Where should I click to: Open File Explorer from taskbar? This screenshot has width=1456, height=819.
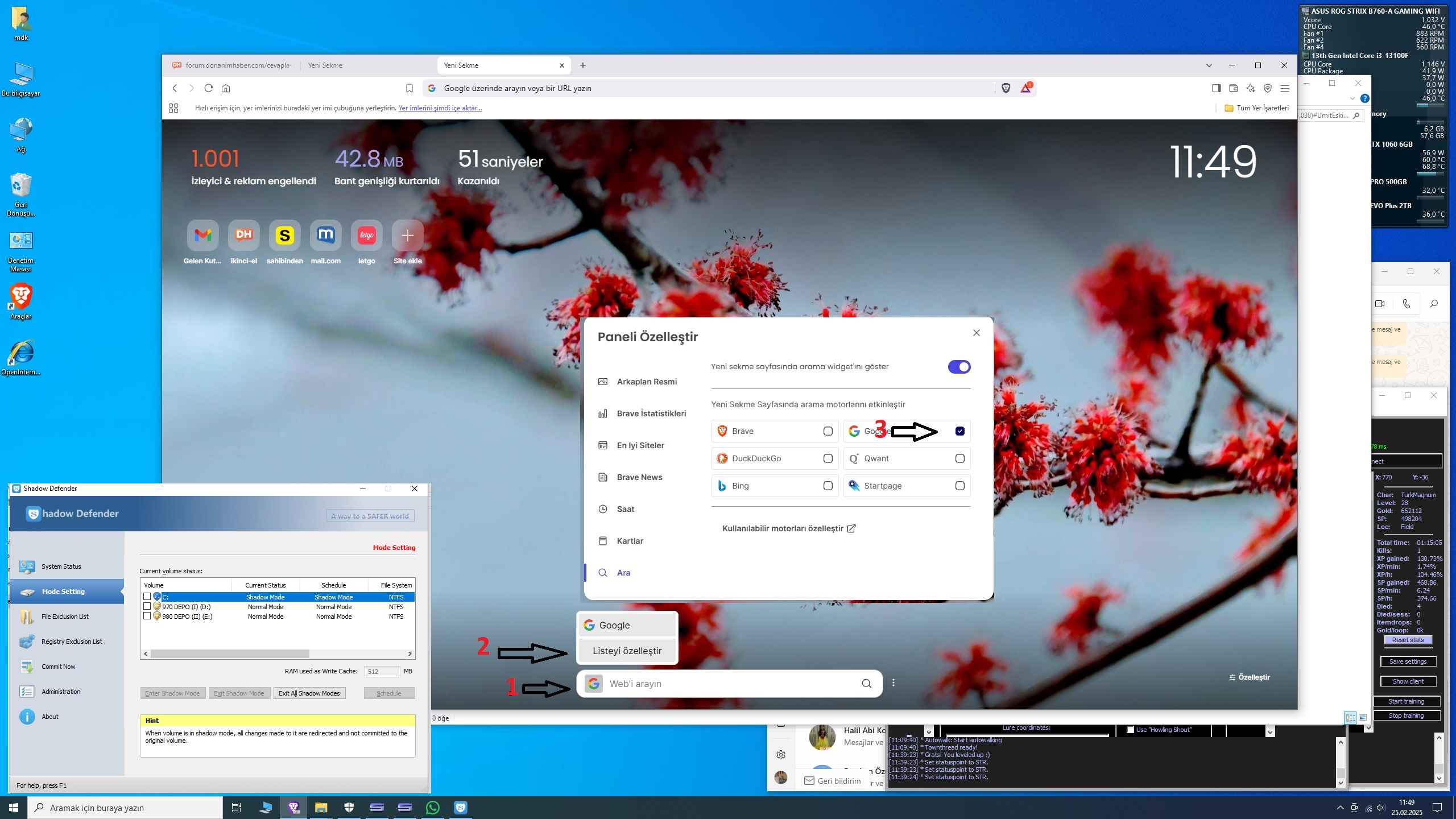[x=321, y=808]
